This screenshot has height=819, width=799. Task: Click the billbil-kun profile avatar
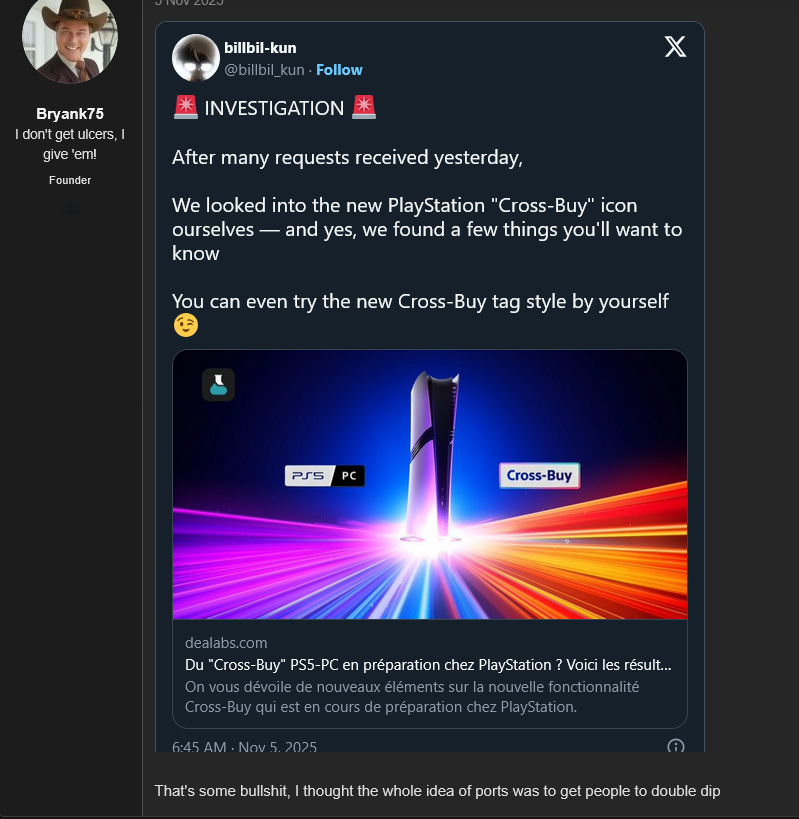click(x=196, y=58)
